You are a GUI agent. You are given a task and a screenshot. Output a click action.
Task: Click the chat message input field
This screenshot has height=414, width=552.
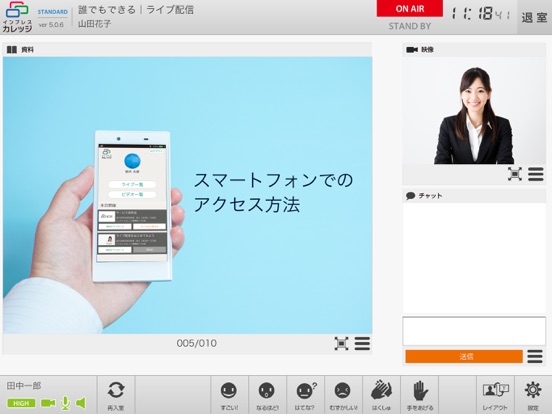point(474,331)
